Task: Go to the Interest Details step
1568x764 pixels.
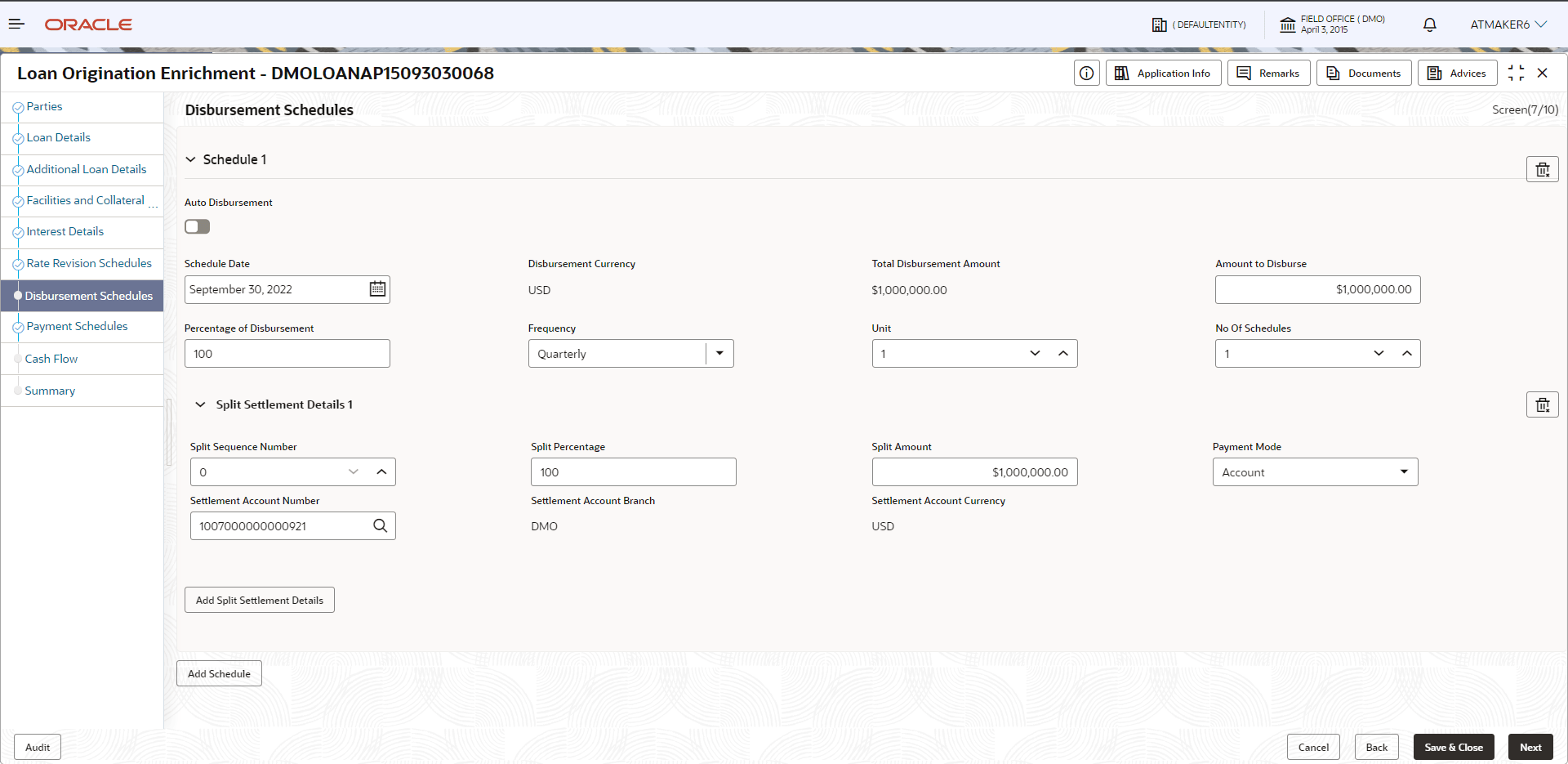Action: pyautogui.click(x=65, y=231)
